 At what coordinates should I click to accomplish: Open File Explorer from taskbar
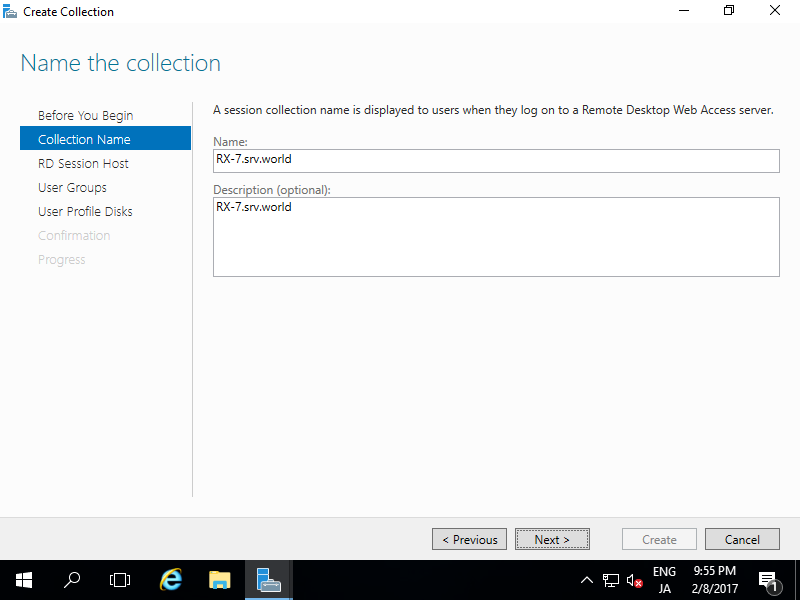[219, 580]
